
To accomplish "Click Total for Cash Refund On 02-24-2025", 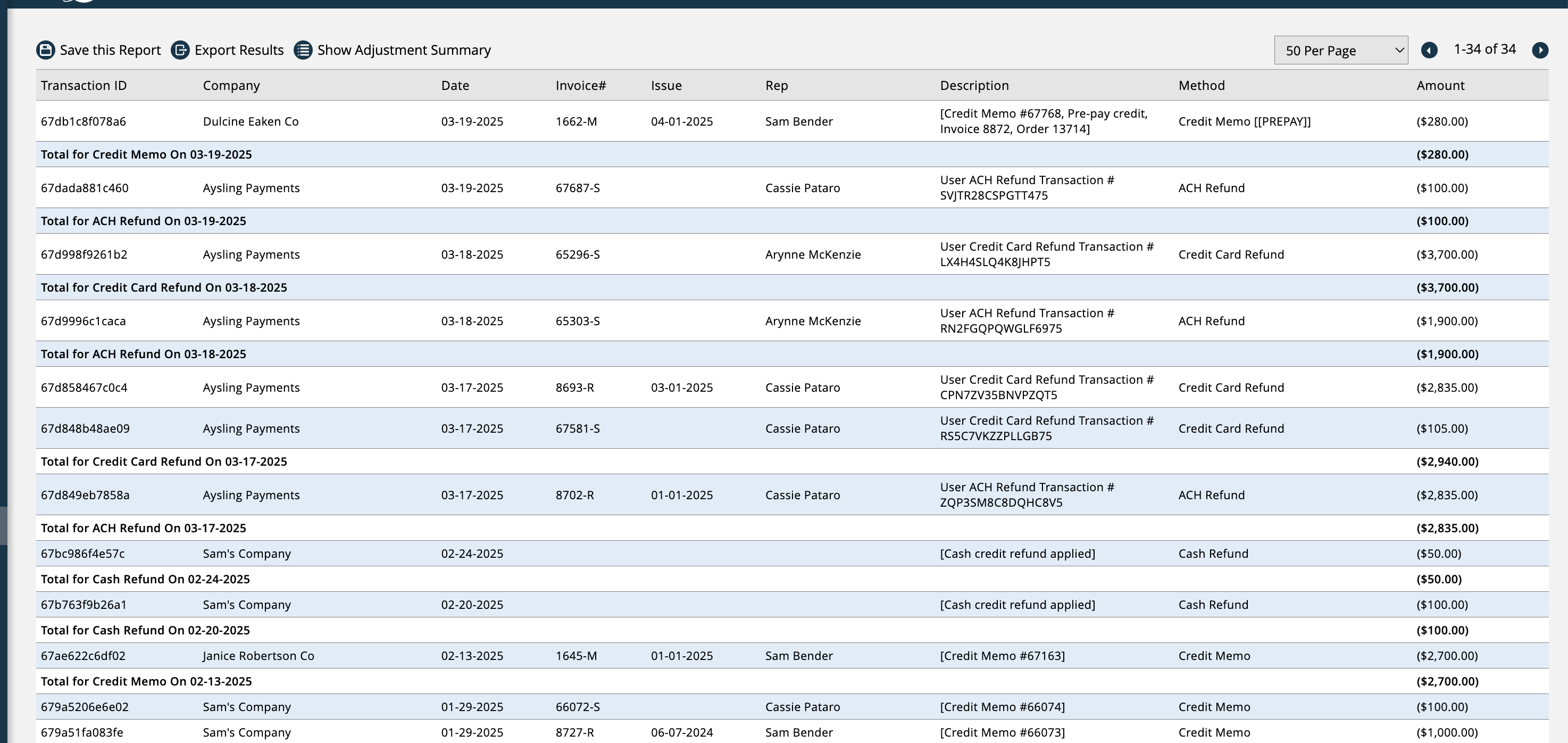I will 146,579.
